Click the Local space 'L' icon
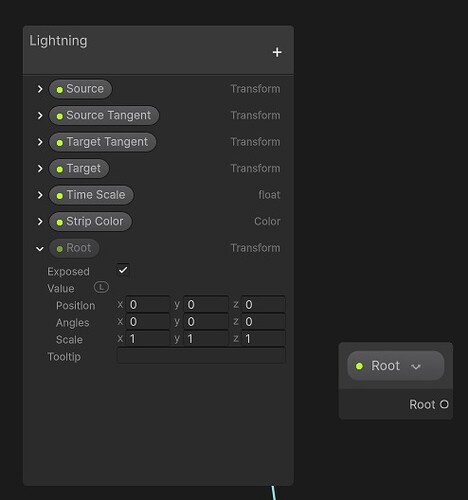This screenshot has height=500, width=468. (101, 287)
